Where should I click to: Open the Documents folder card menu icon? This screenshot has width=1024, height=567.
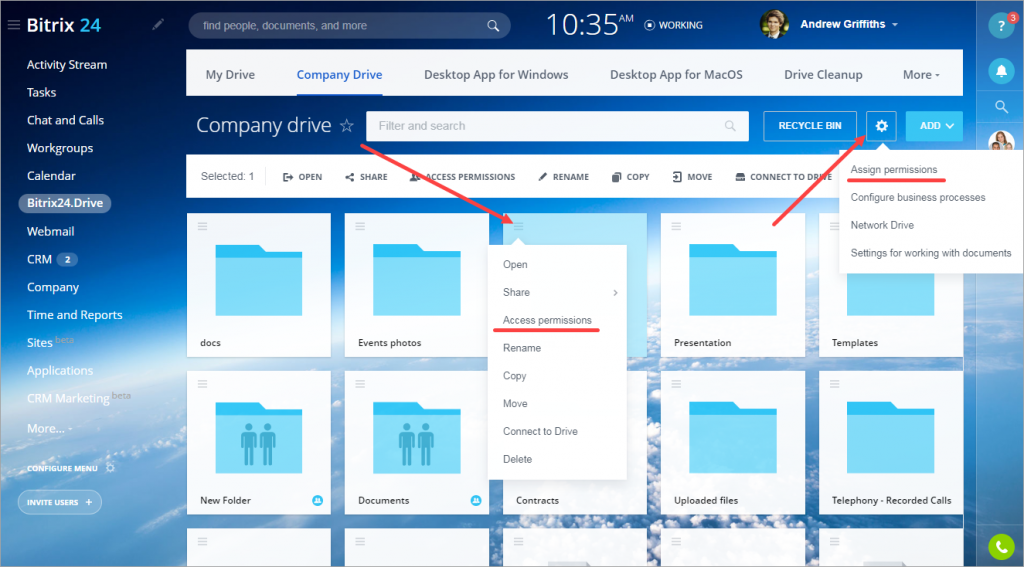coord(360,384)
